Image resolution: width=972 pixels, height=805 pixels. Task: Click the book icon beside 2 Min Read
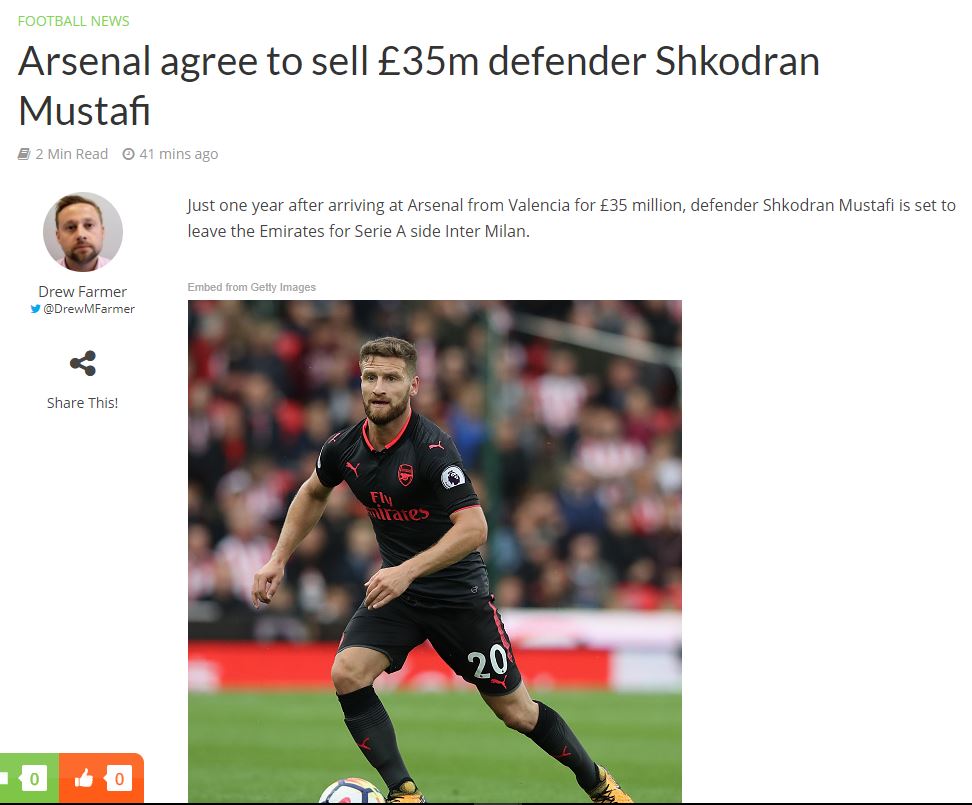(x=24, y=154)
